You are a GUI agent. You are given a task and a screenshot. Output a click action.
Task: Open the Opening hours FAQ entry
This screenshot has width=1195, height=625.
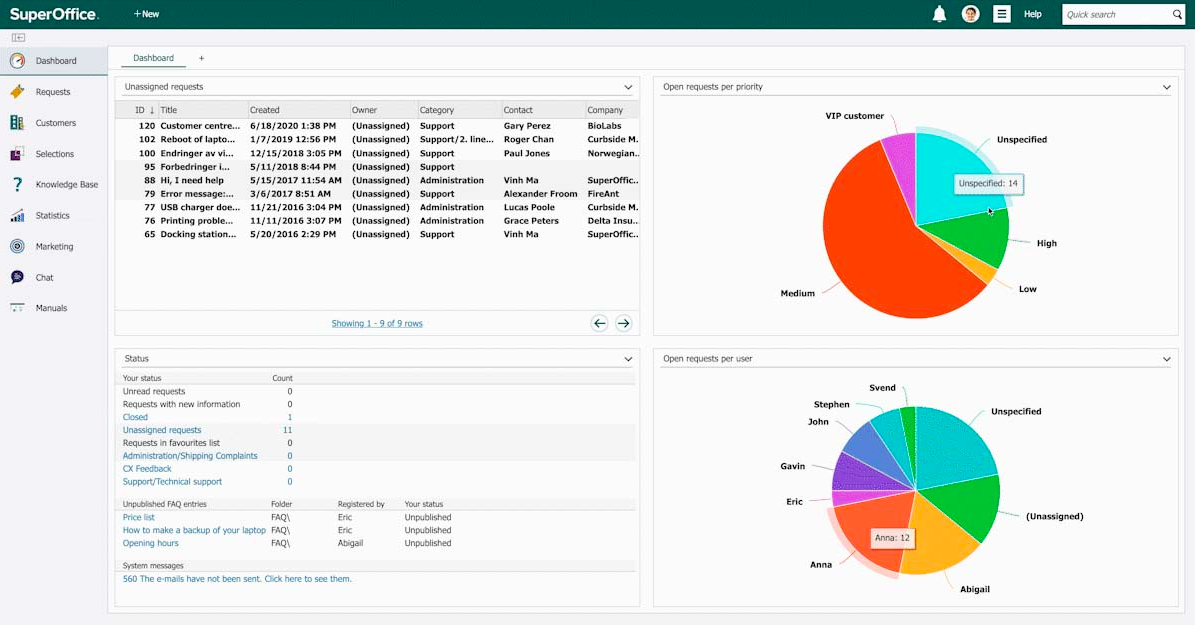150,543
